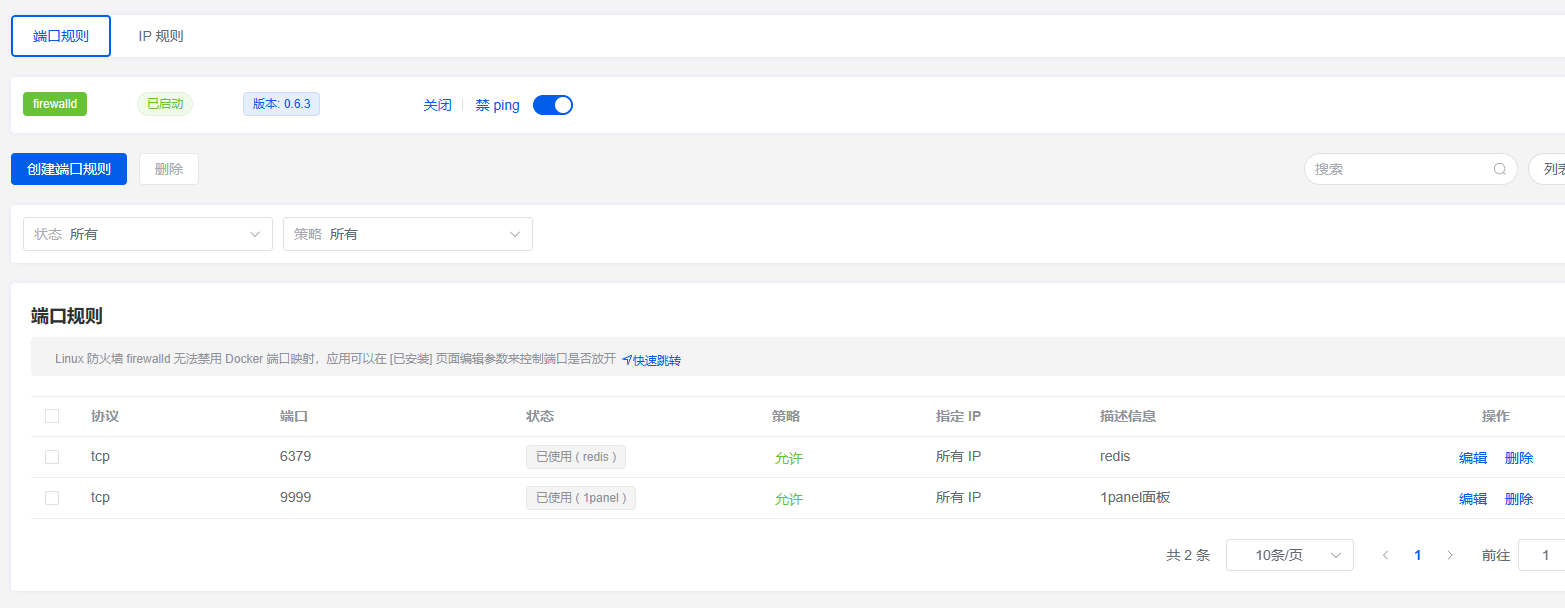Select all rows header checkbox
This screenshot has width=1565, height=608.
52,416
